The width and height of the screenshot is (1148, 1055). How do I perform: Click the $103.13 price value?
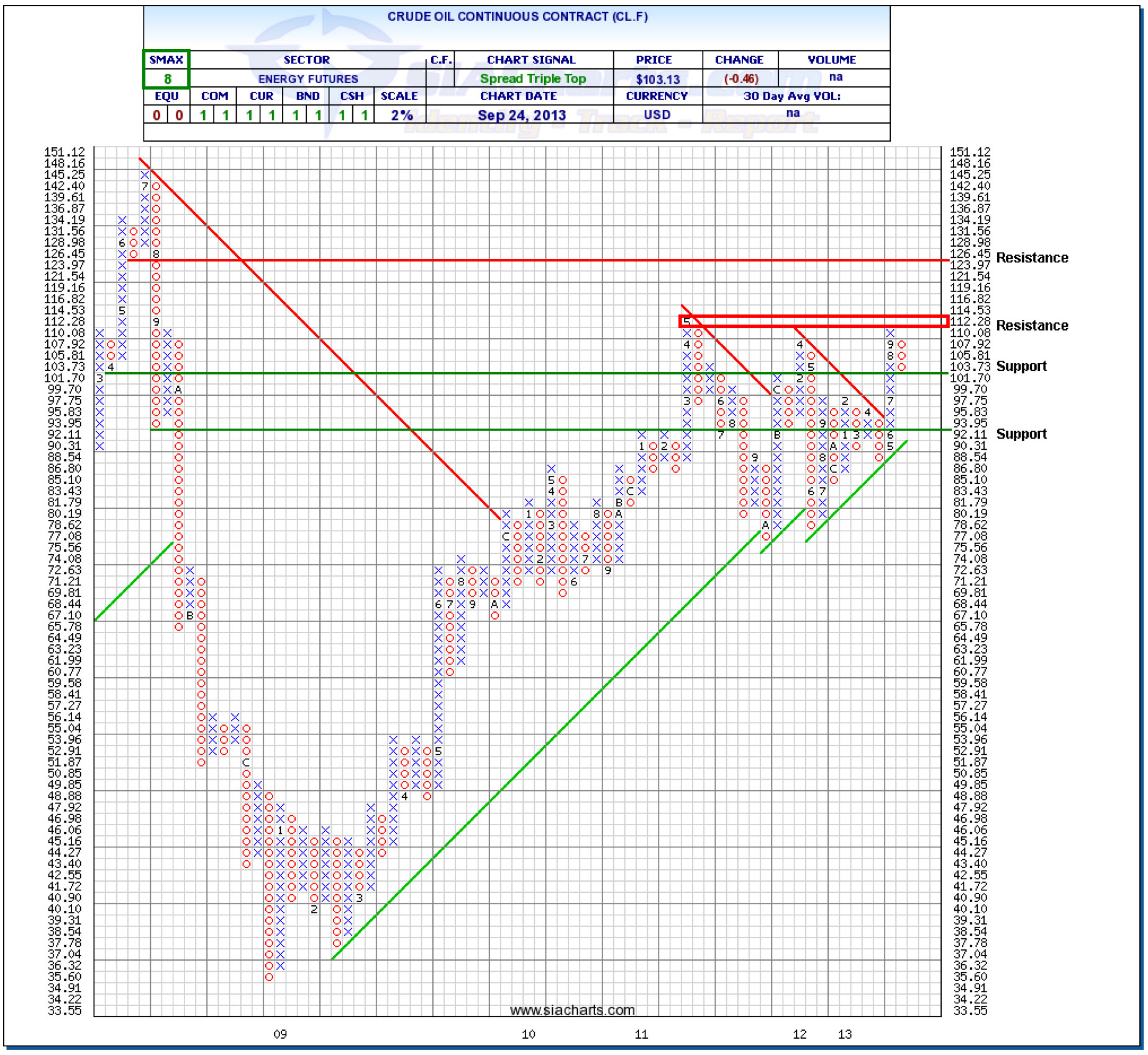(x=657, y=80)
